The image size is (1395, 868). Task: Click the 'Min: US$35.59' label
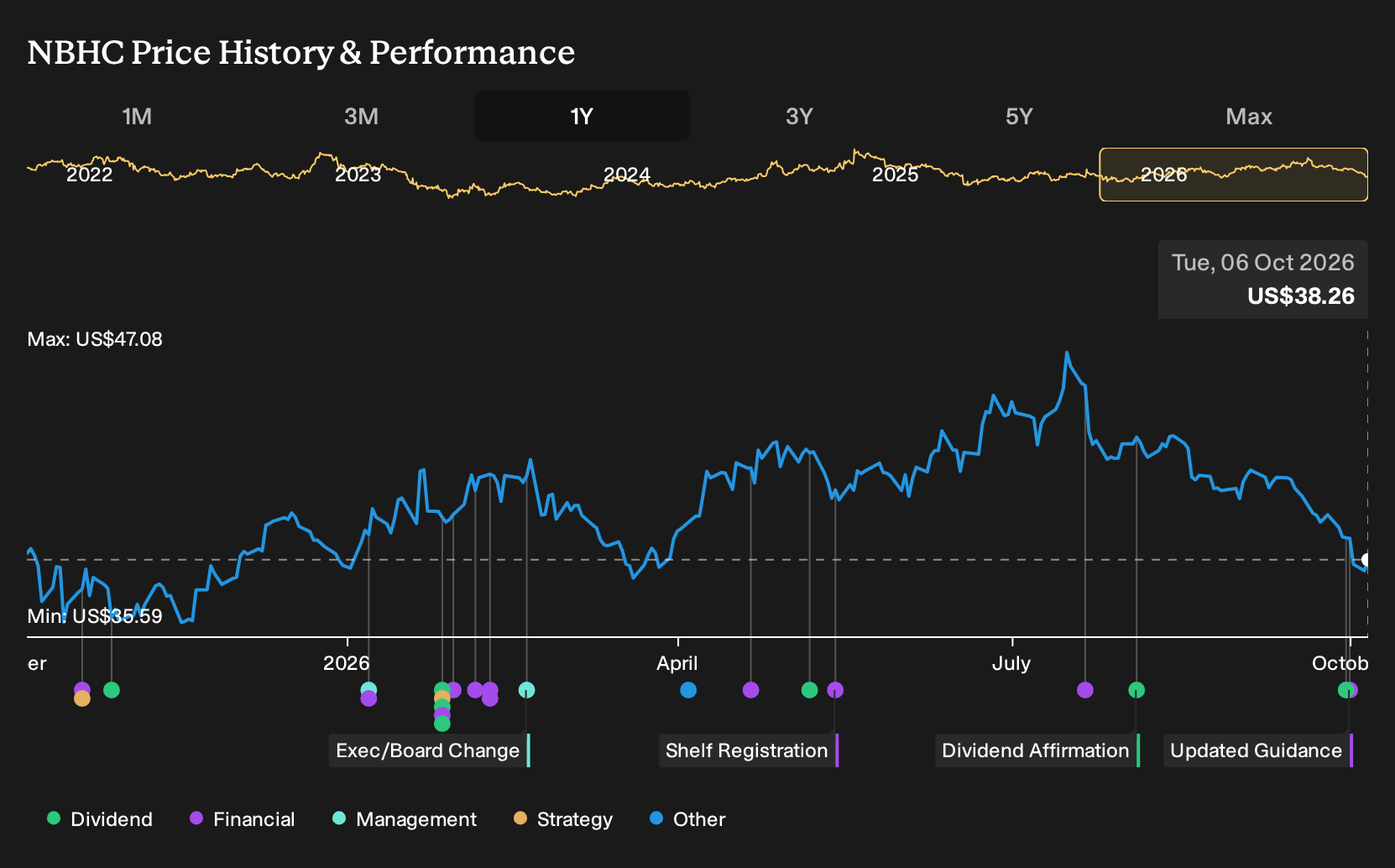click(x=95, y=616)
